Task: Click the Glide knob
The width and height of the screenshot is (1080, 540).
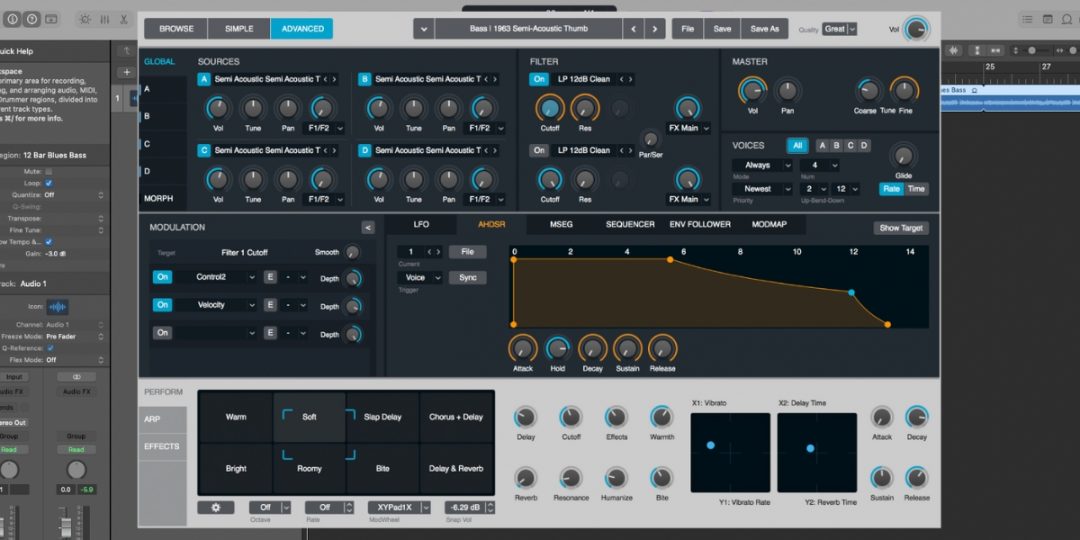Action: 903,156
